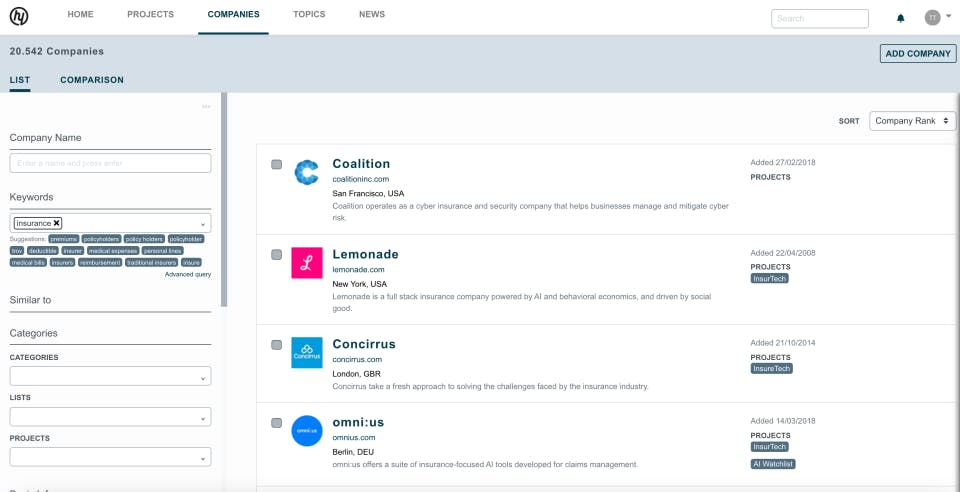Click the user avatar icon

[x=932, y=17]
